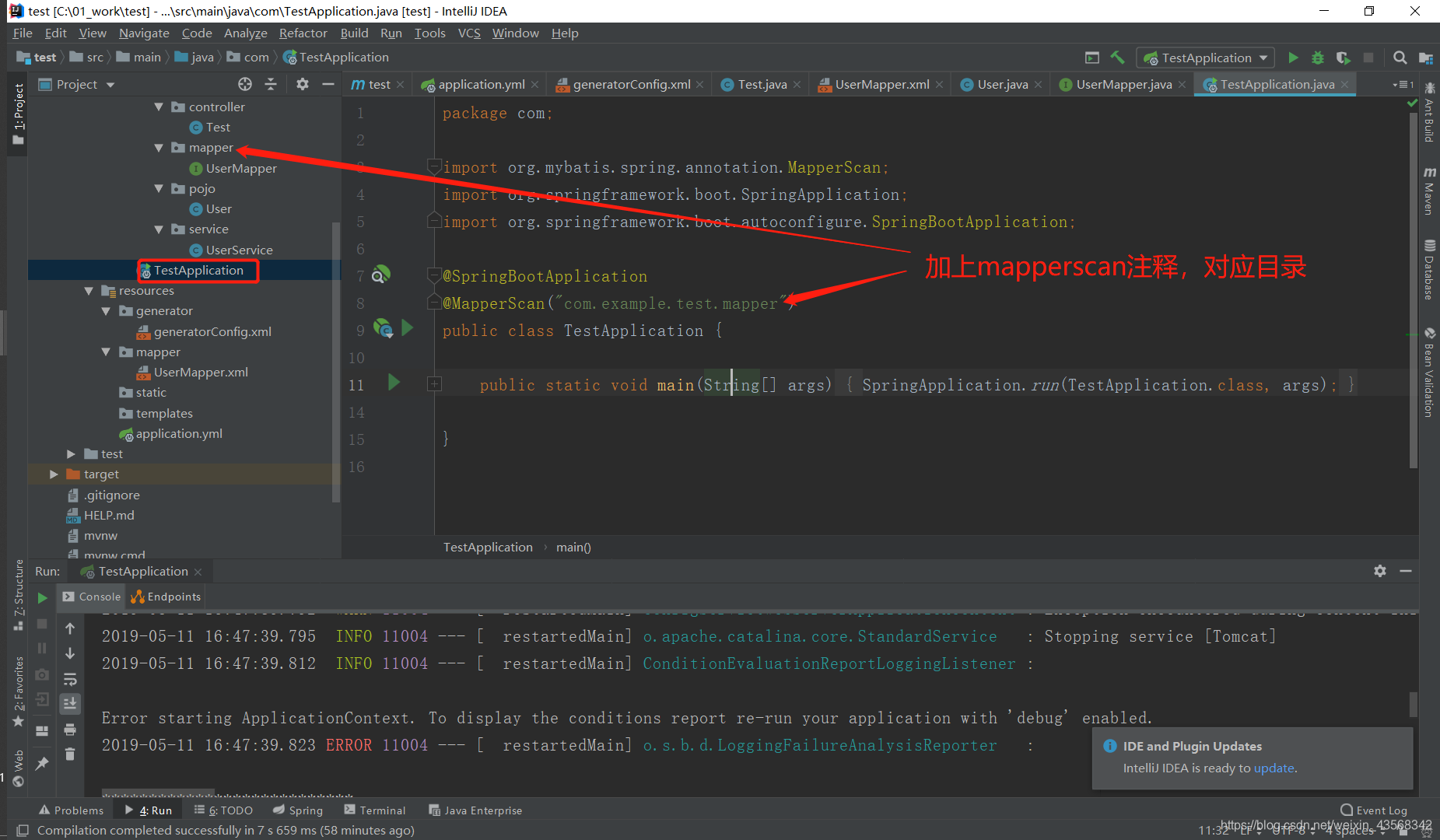The height and width of the screenshot is (840, 1440).
Task: Toggle soft-wrap in the console
Action: 70,679
